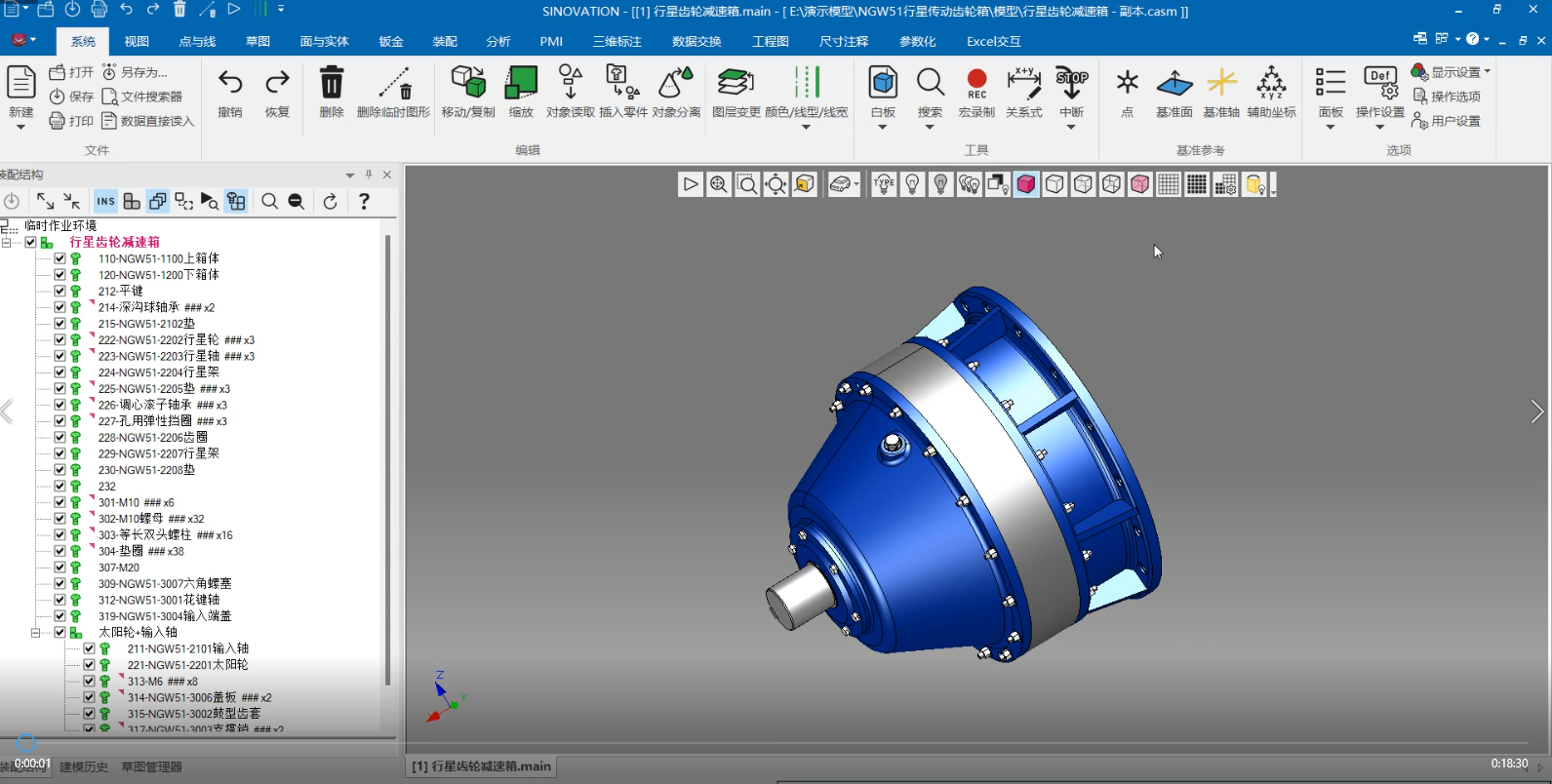Click the 中断 STOP icon
This screenshot has height=784, width=1552.
click(1071, 84)
